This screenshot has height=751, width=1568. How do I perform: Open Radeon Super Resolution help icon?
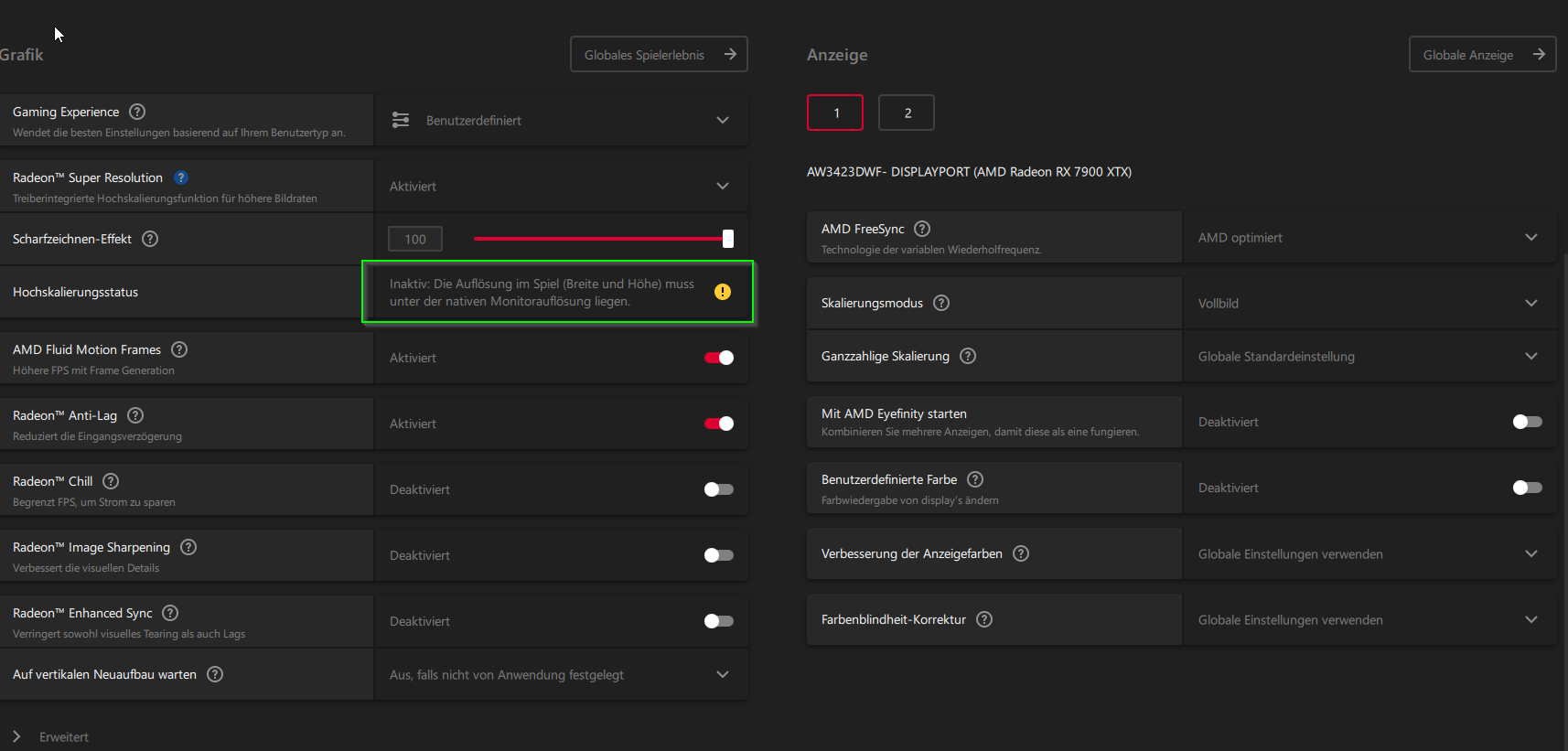181,177
